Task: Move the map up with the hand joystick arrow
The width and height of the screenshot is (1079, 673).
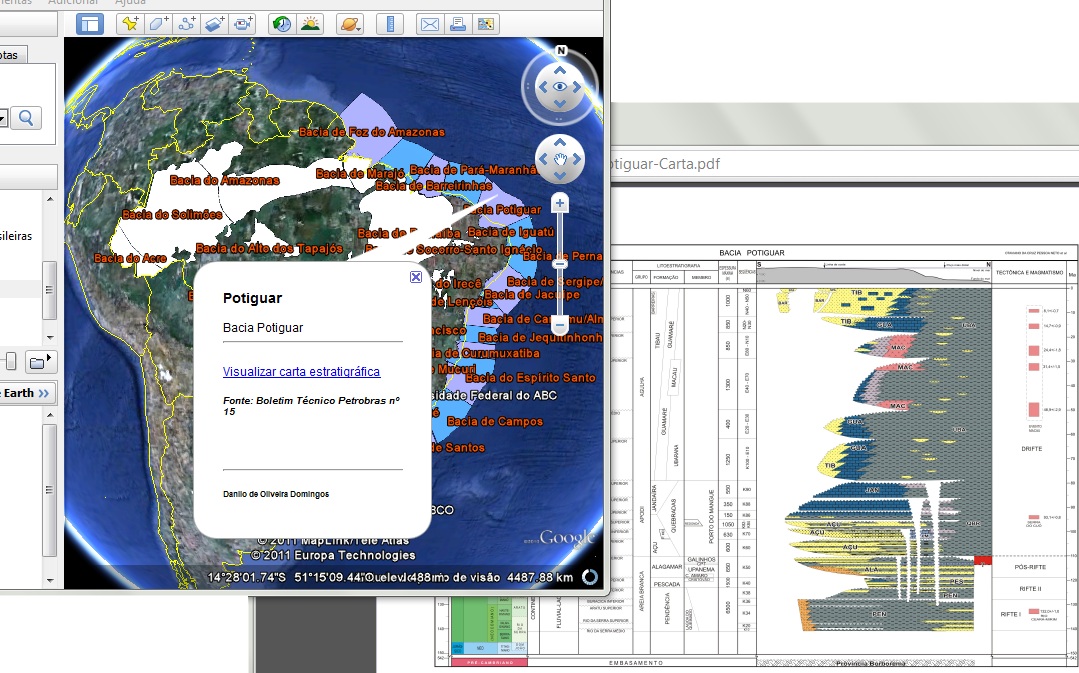Action: pyautogui.click(x=560, y=142)
